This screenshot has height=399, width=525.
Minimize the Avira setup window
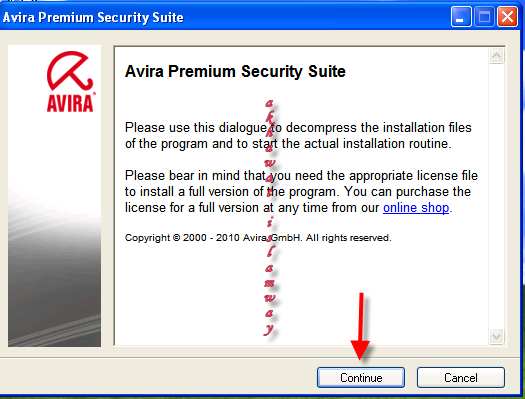(x=461, y=16)
